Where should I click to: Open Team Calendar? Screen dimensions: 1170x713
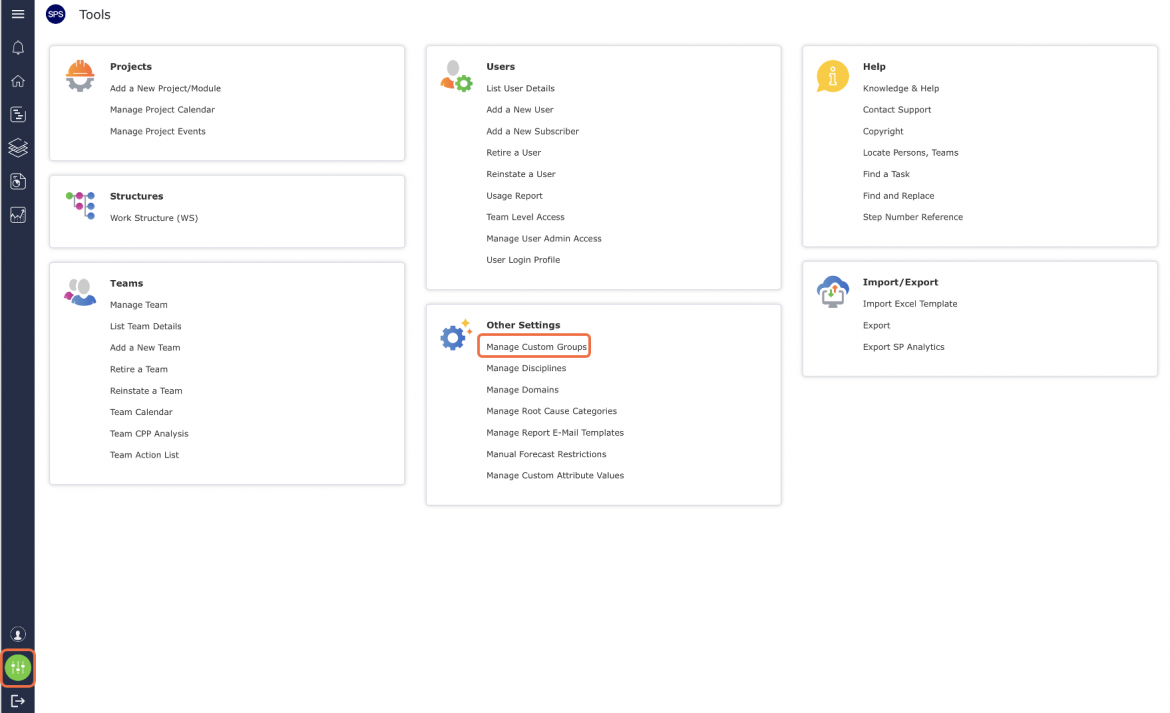[141, 412]
